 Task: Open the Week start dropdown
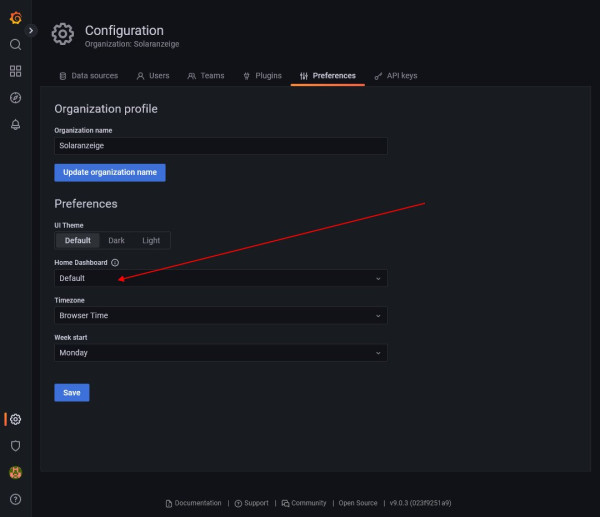click(x=220, y=353)
